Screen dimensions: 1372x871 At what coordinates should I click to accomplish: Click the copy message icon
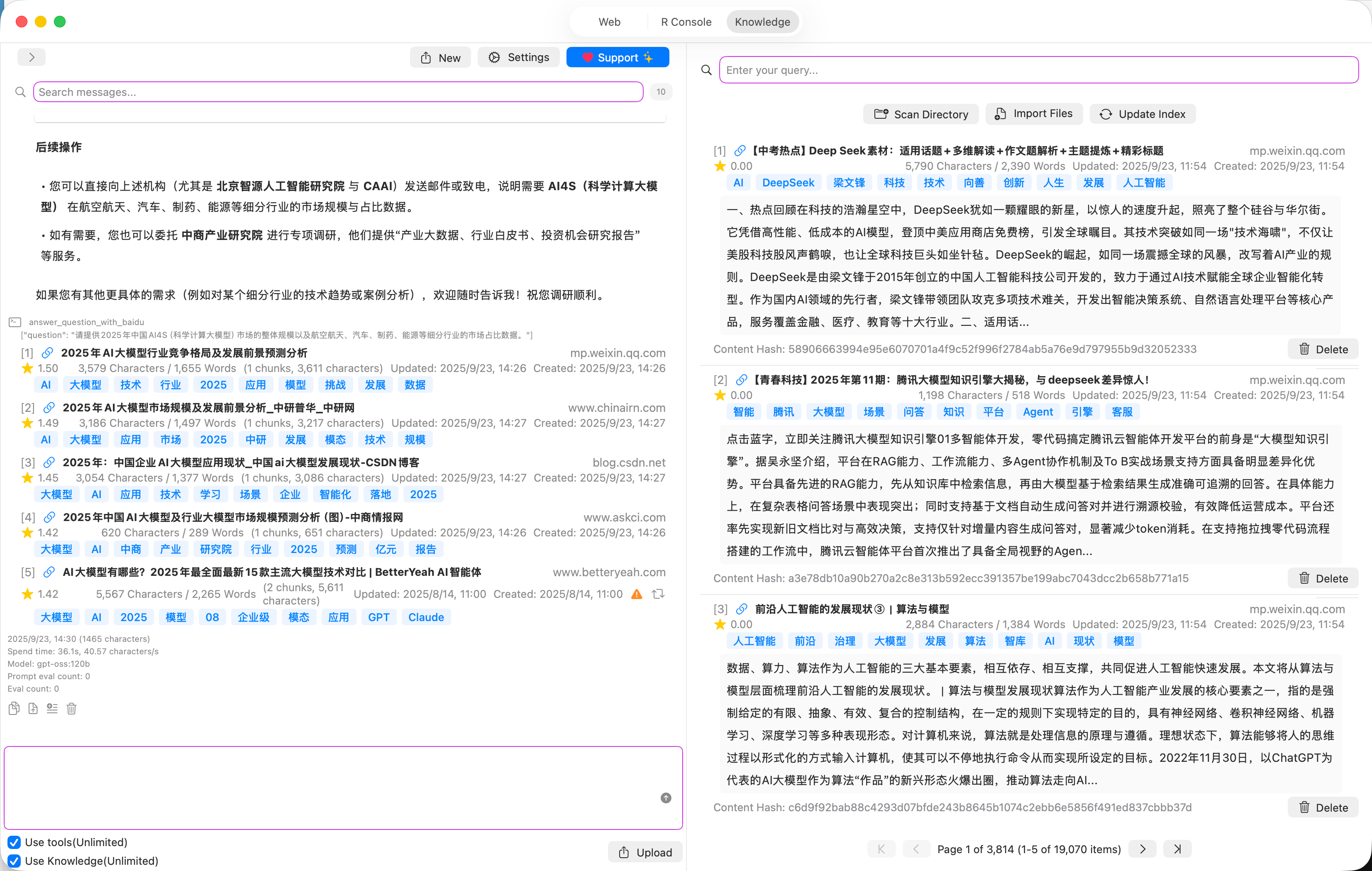pyautogui.click(x=14, y=709)
